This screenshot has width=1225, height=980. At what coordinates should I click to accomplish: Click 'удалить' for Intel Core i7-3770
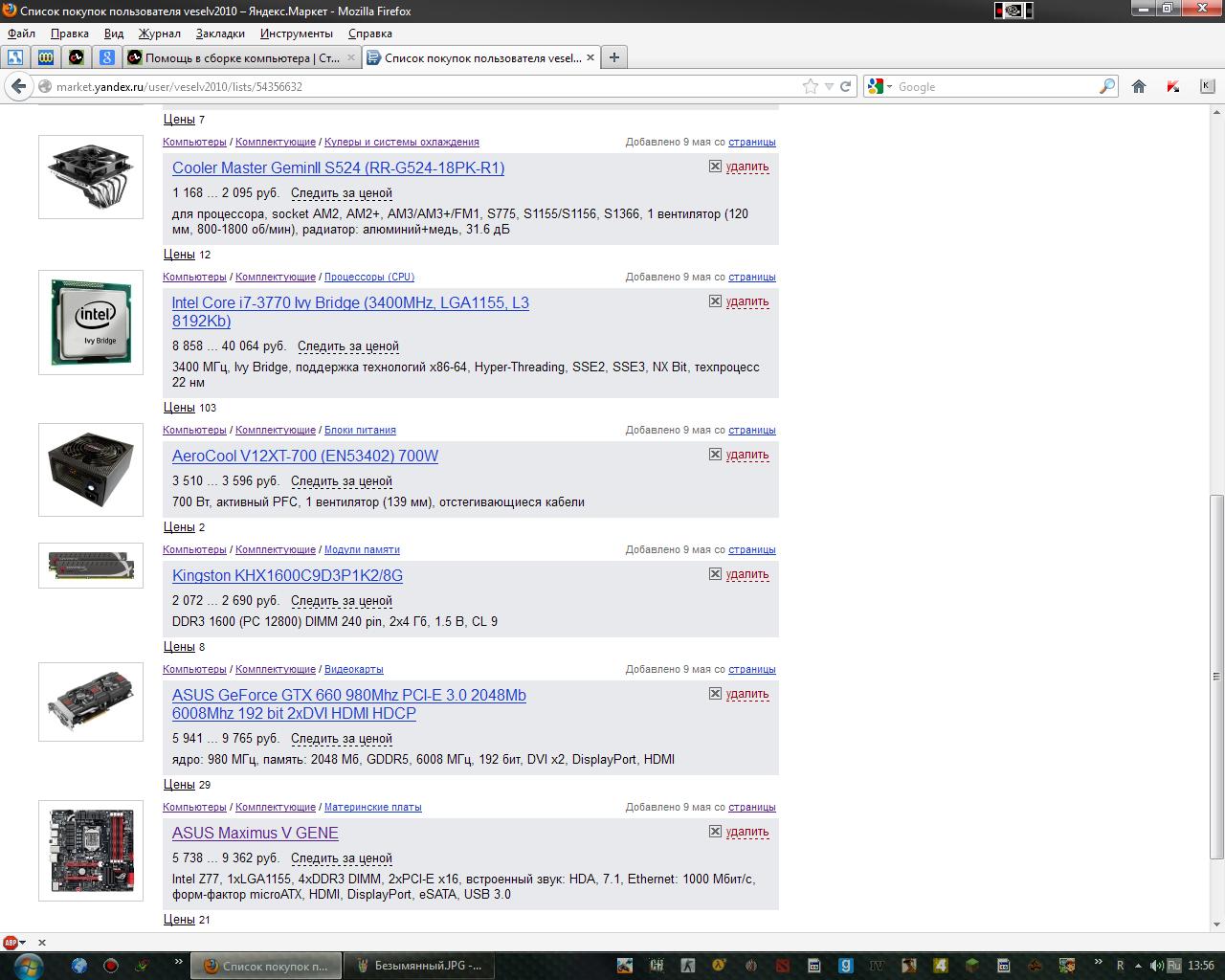(747, 301)
